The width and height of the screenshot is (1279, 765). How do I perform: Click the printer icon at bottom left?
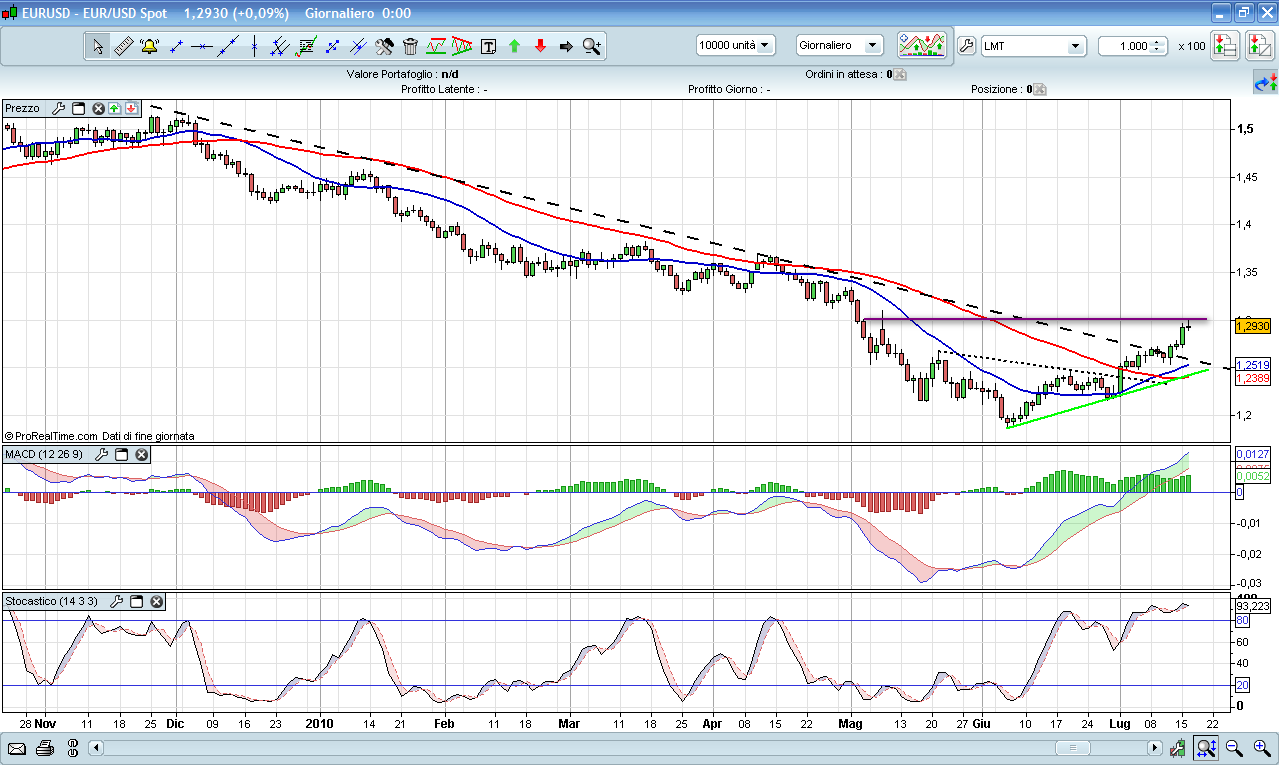pyautogui.click(x=44, y=748)
